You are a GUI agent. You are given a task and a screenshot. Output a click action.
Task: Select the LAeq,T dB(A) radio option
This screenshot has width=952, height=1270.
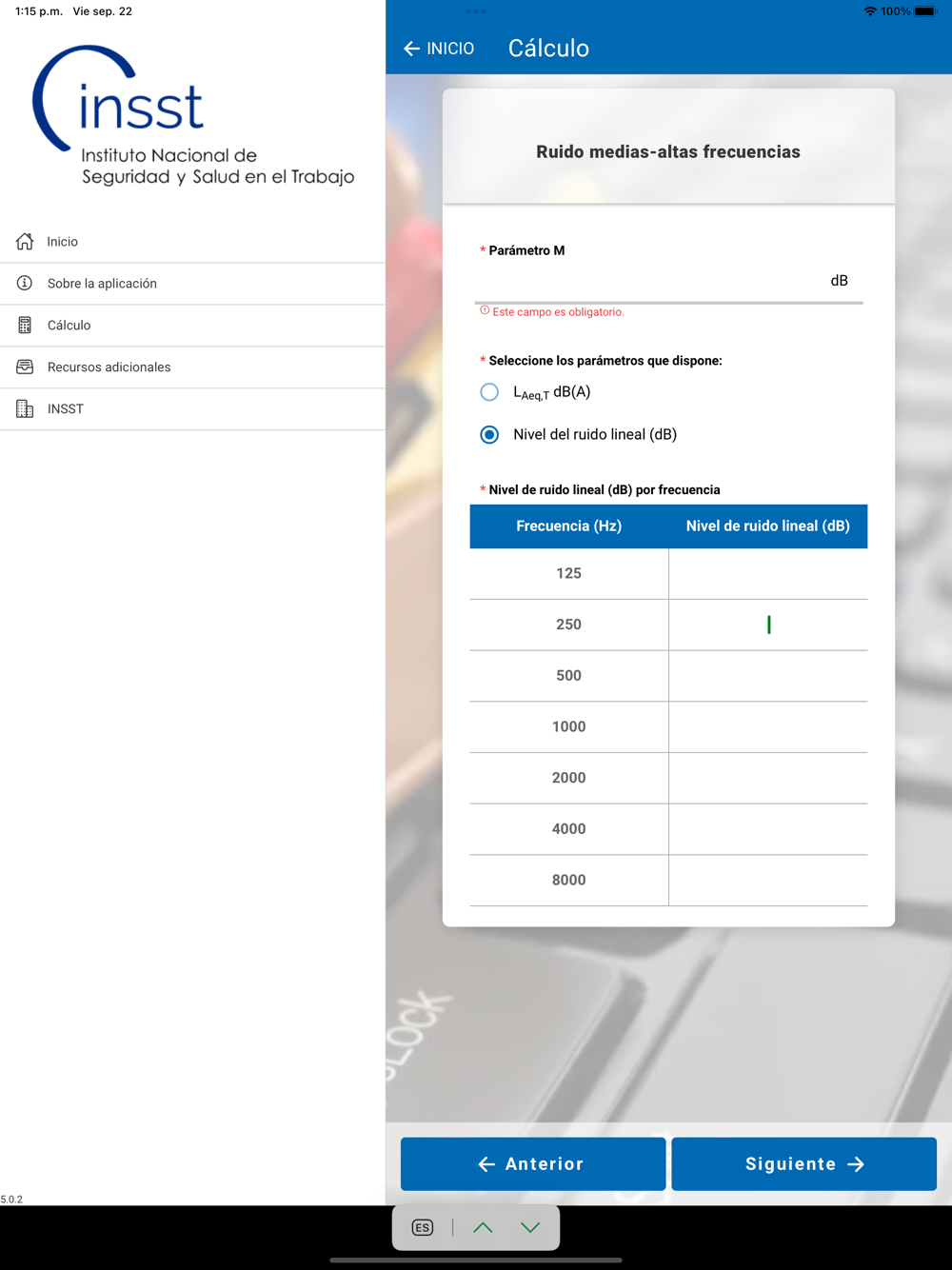pos(489,392)
